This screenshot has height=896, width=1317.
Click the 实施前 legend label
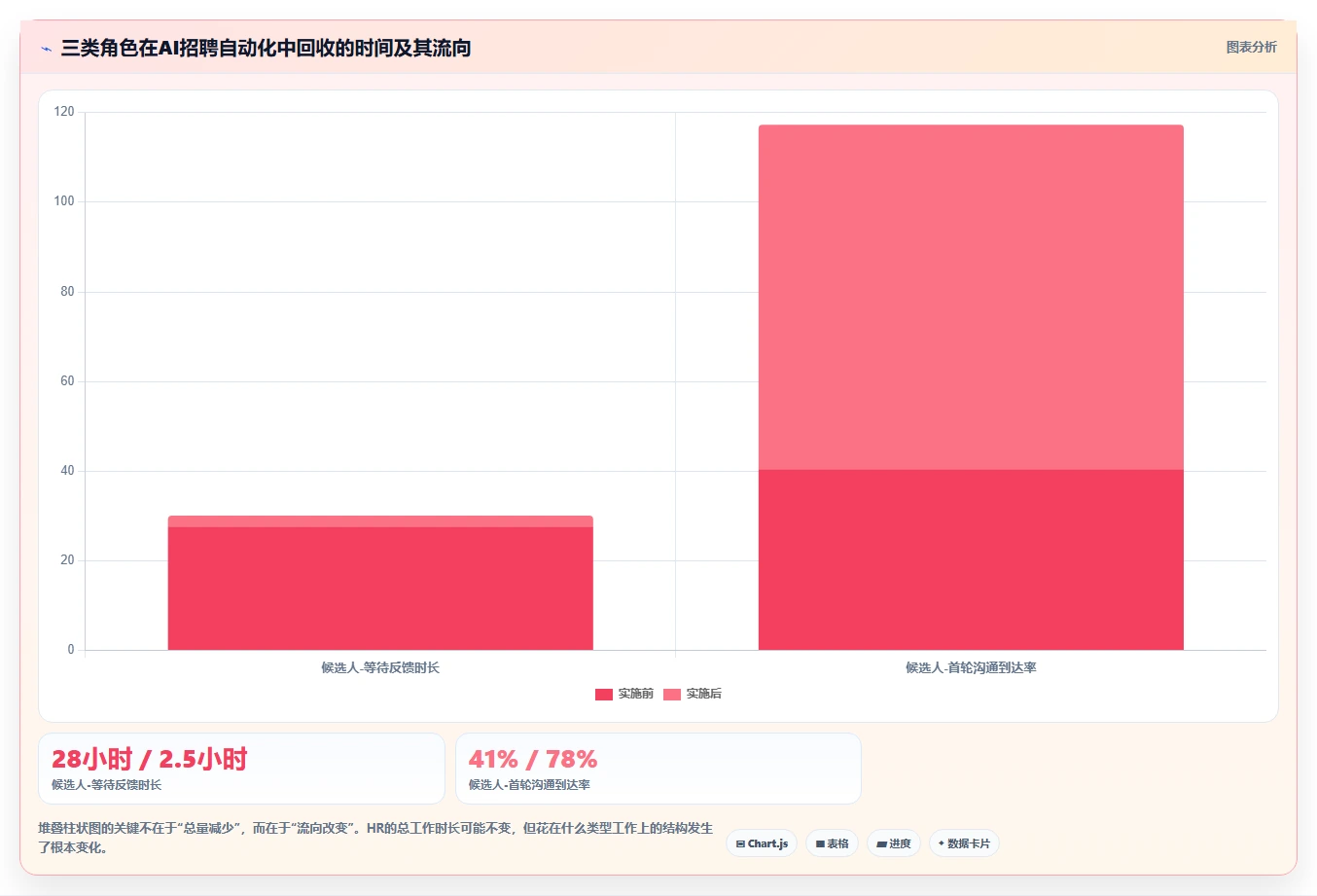[x=636, y=694]
